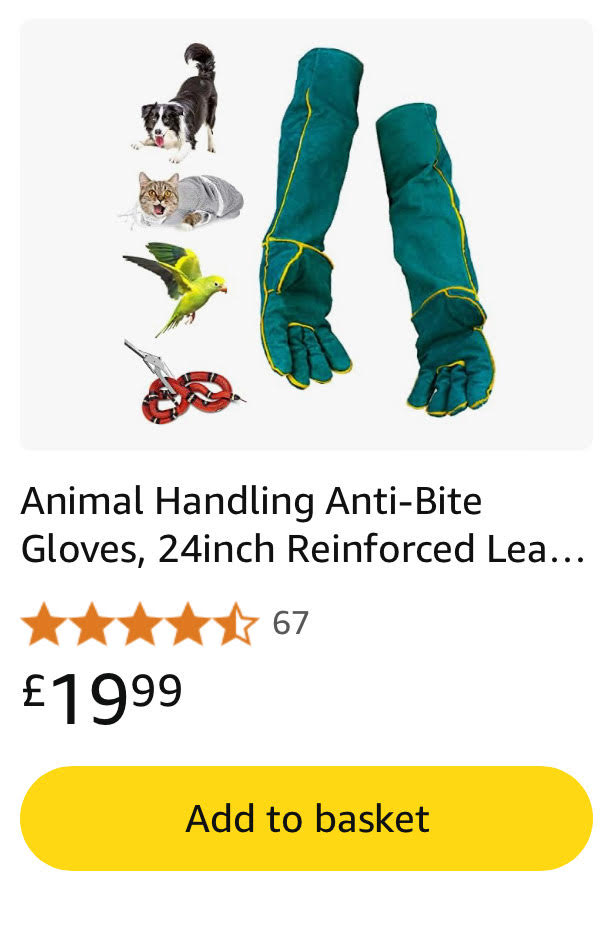613x950 pixels.
Task: Click the third orange rating star
Action: pyautogui.click(x=140, y=623)
